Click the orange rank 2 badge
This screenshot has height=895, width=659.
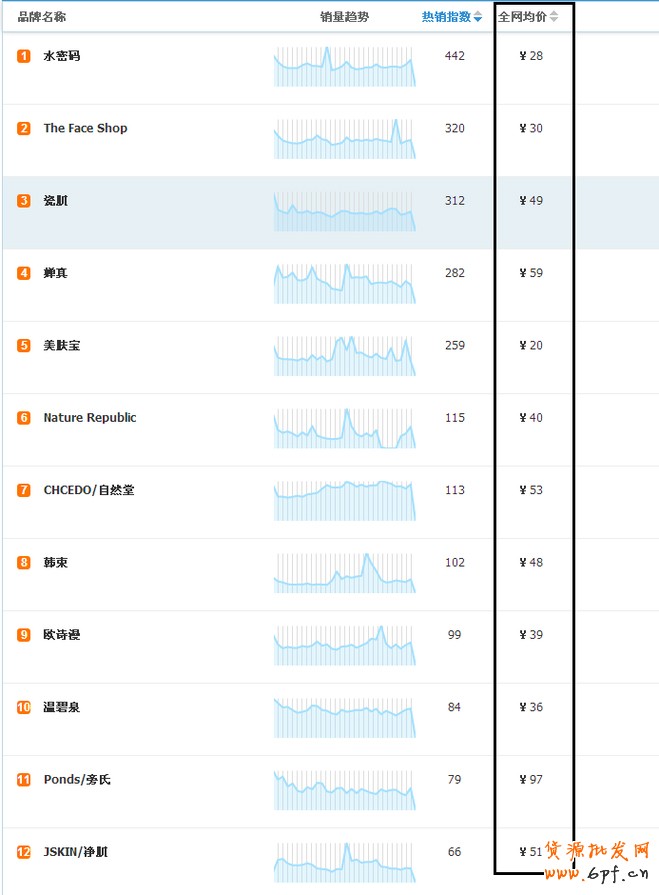point(23,128)
